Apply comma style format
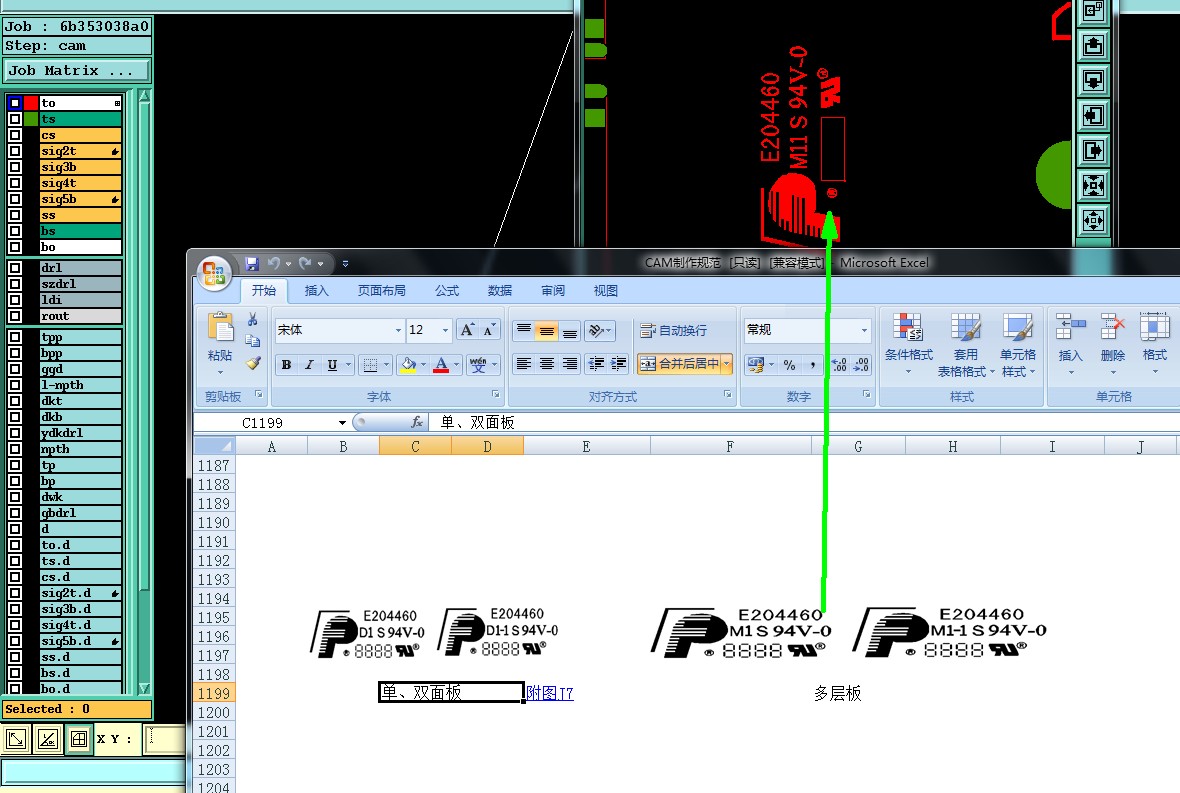Image resolution: width=1180 pixels, height=793 pixels. (x=812, y=365)
